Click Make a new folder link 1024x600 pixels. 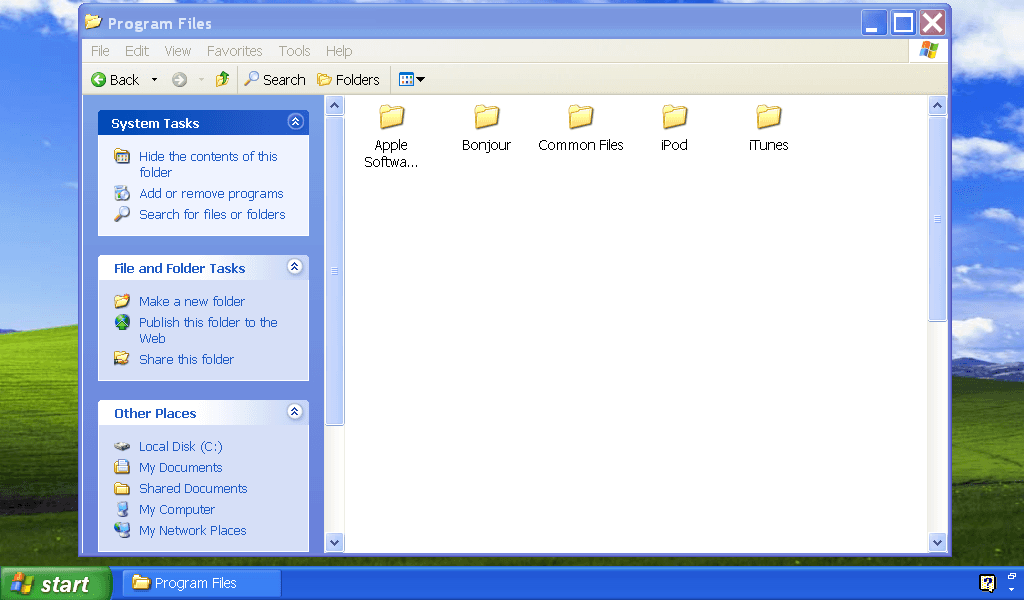click(191, 301)
